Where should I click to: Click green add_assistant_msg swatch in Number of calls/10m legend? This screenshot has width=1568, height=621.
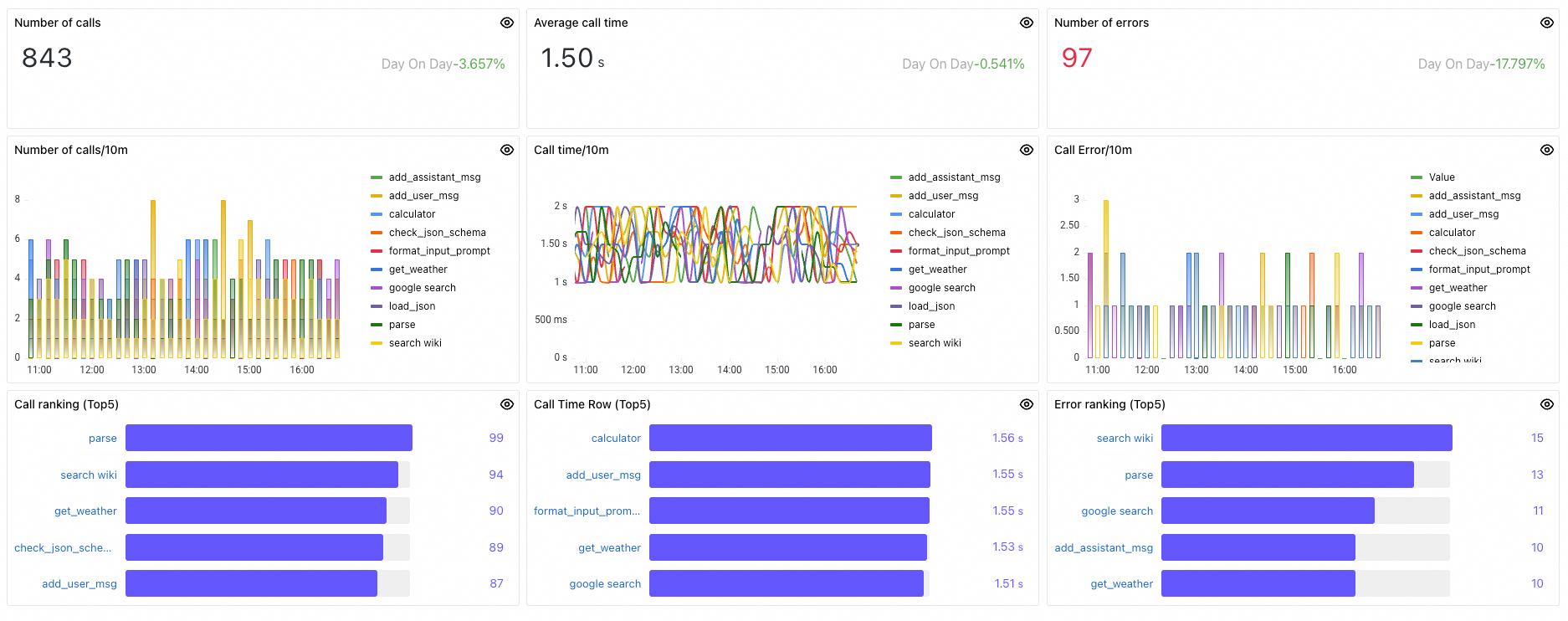coord(377,177)
